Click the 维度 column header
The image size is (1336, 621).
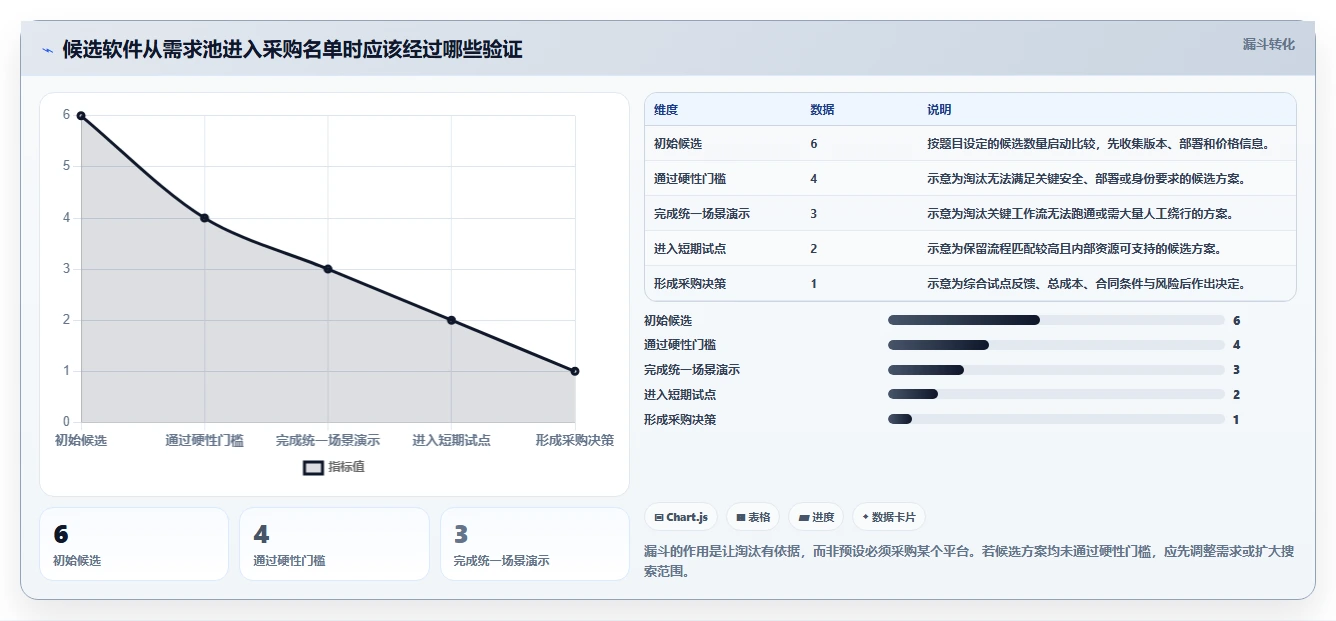pos(666,110)
